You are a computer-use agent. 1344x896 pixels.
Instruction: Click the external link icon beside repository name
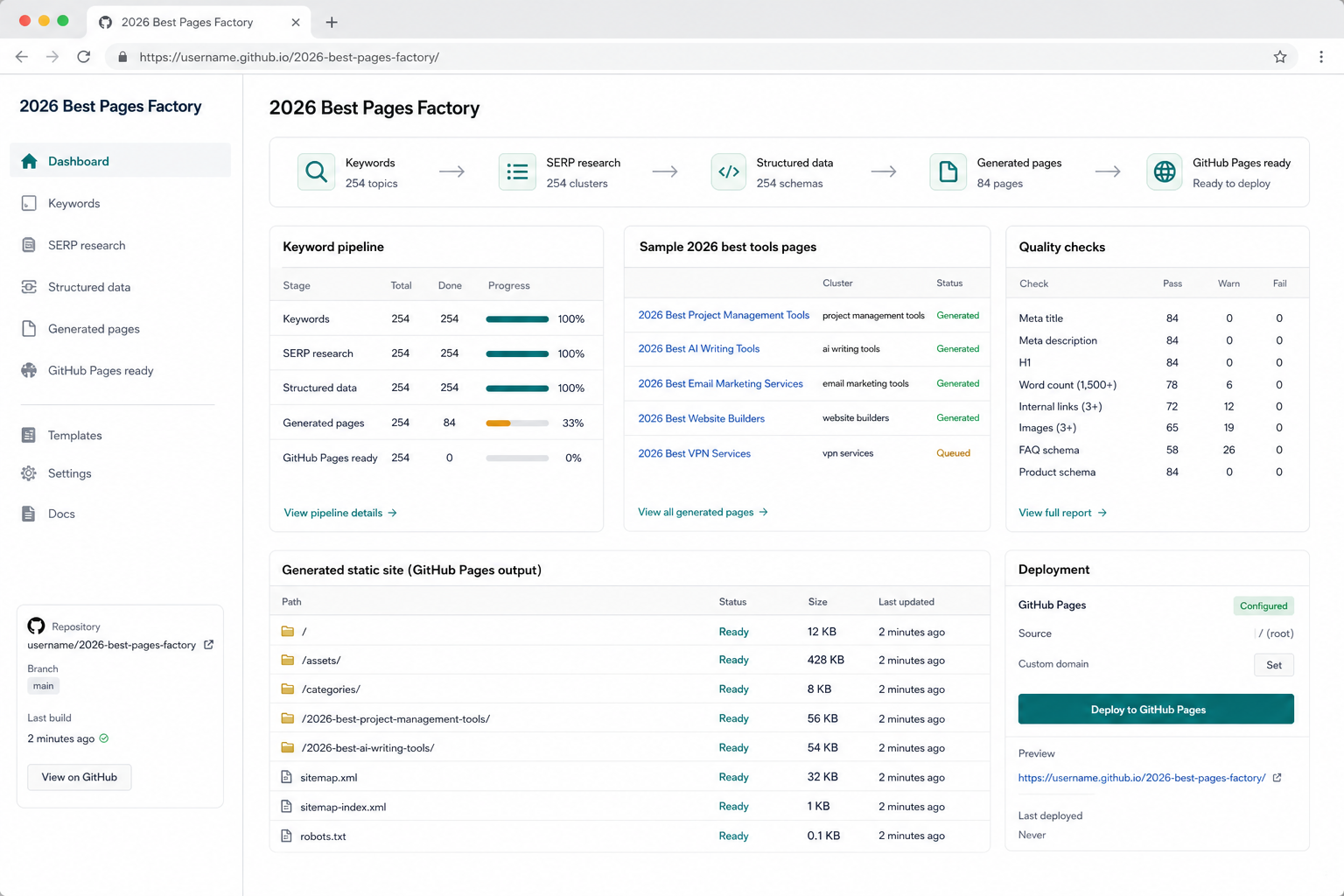click(208, 645)
